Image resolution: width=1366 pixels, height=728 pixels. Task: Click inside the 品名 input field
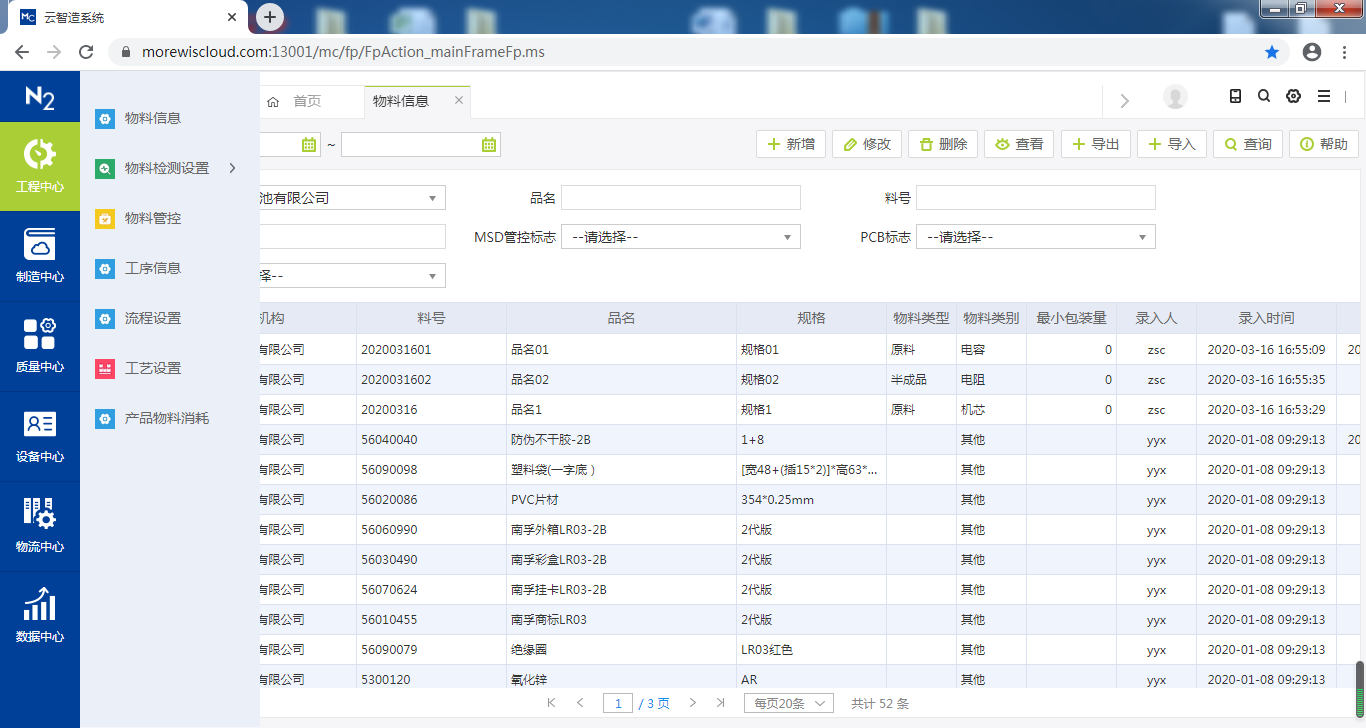click(x=680, y=197)
